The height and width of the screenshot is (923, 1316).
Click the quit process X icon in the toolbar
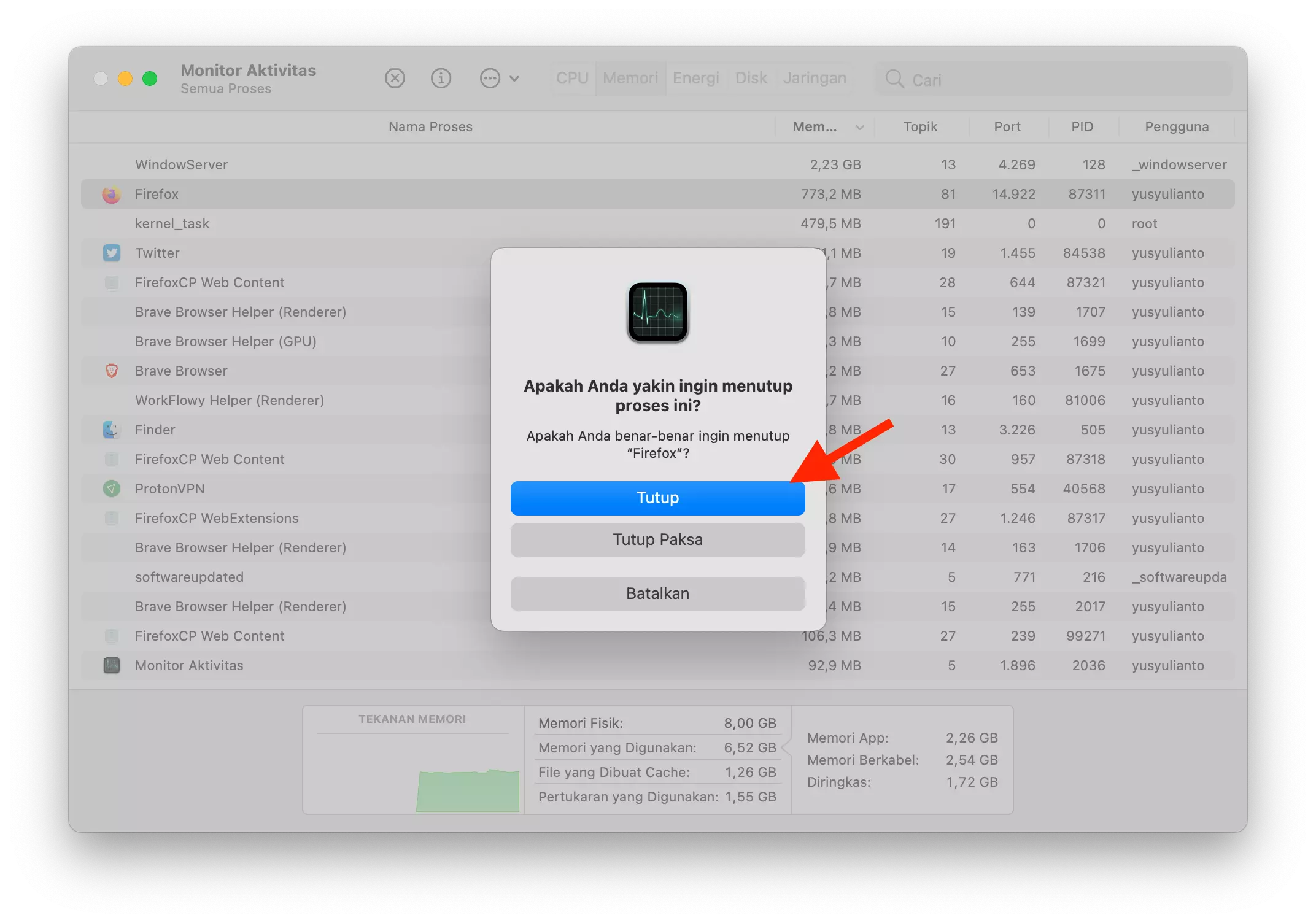pyautogui.click(x=395, y=78)
